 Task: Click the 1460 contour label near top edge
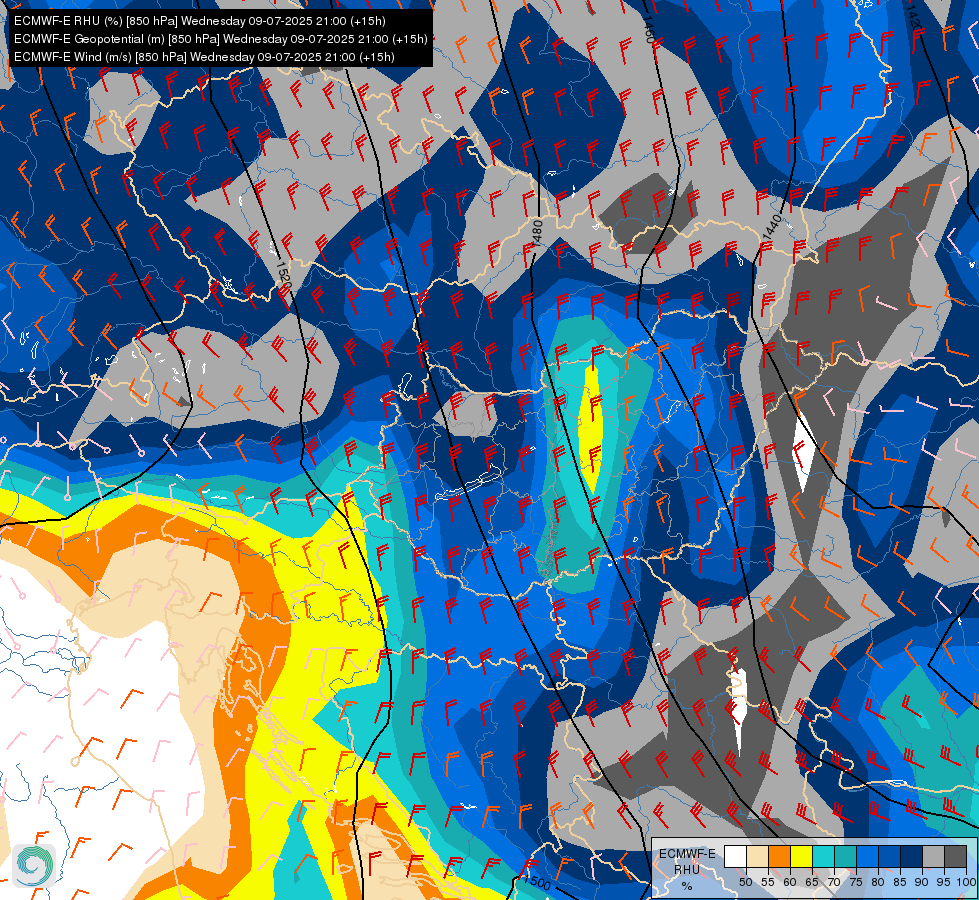649,30
